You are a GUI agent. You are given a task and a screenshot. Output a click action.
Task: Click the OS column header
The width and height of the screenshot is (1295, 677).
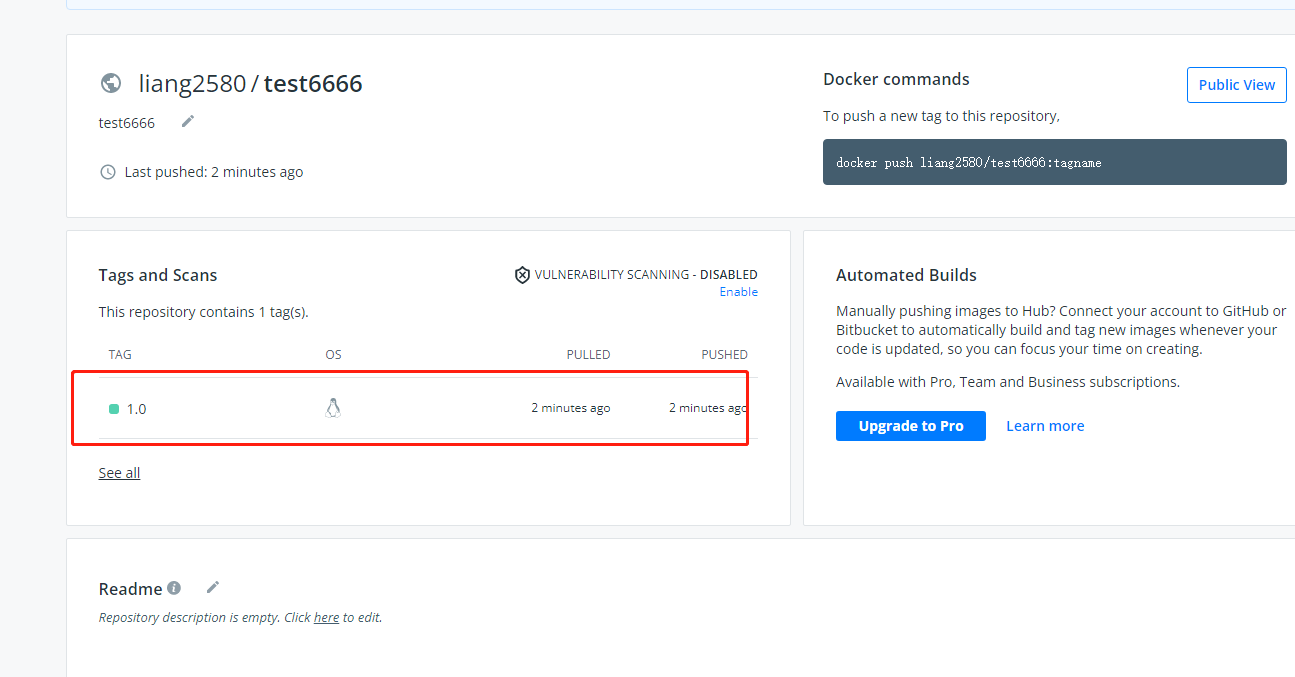pyautogui.click(x=333, y=355)
